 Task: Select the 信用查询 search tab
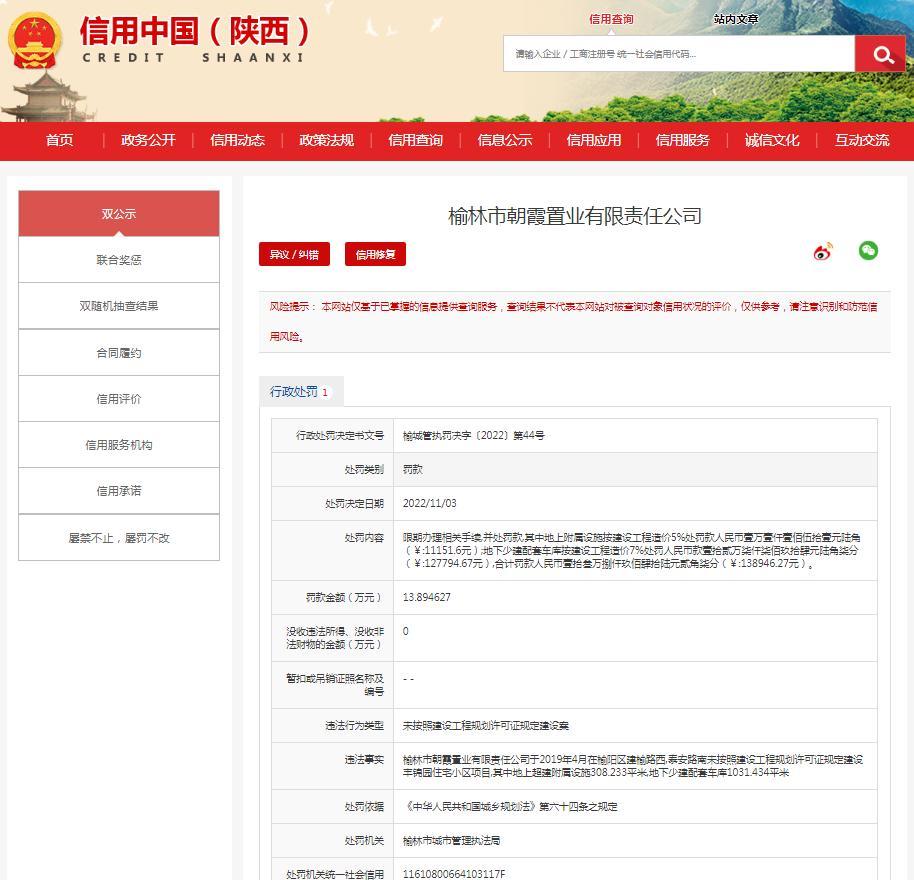(x=611, y=19)
